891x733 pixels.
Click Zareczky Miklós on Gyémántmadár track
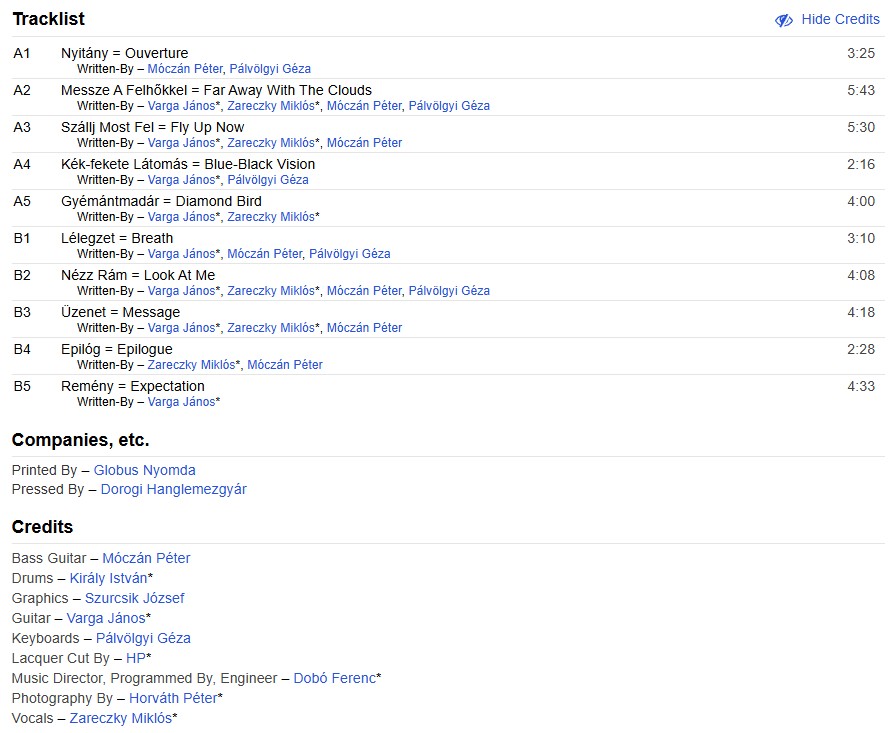(x=271, y=217)
